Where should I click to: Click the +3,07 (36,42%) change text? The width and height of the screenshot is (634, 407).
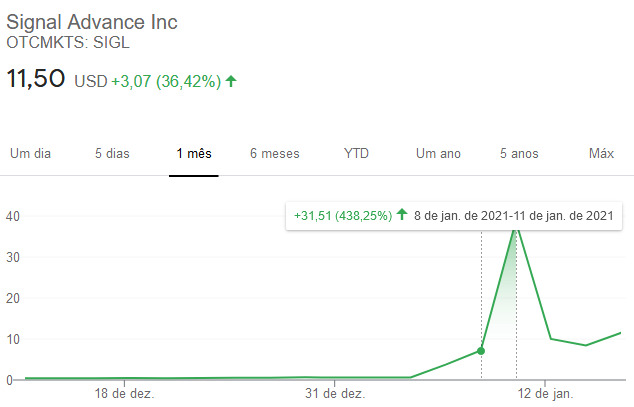coord(166,81)
